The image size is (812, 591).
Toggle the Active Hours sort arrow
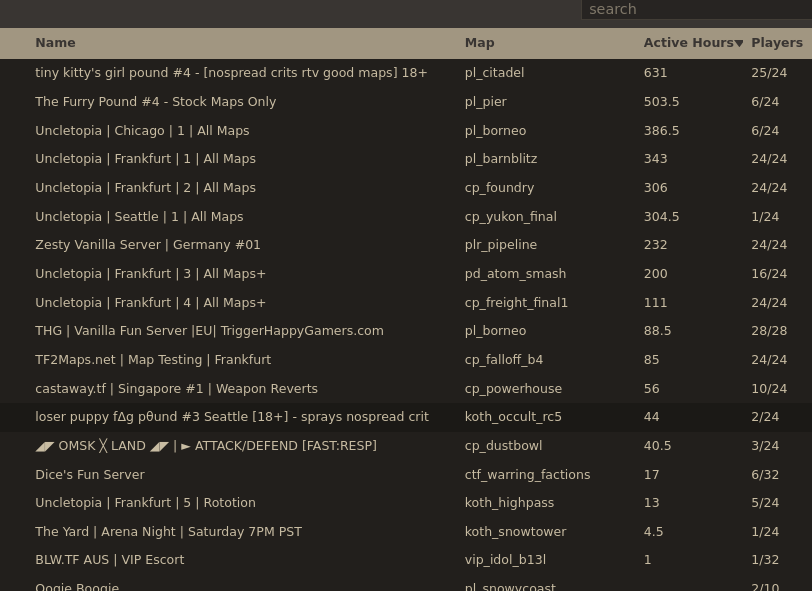[x=739, y=44]
